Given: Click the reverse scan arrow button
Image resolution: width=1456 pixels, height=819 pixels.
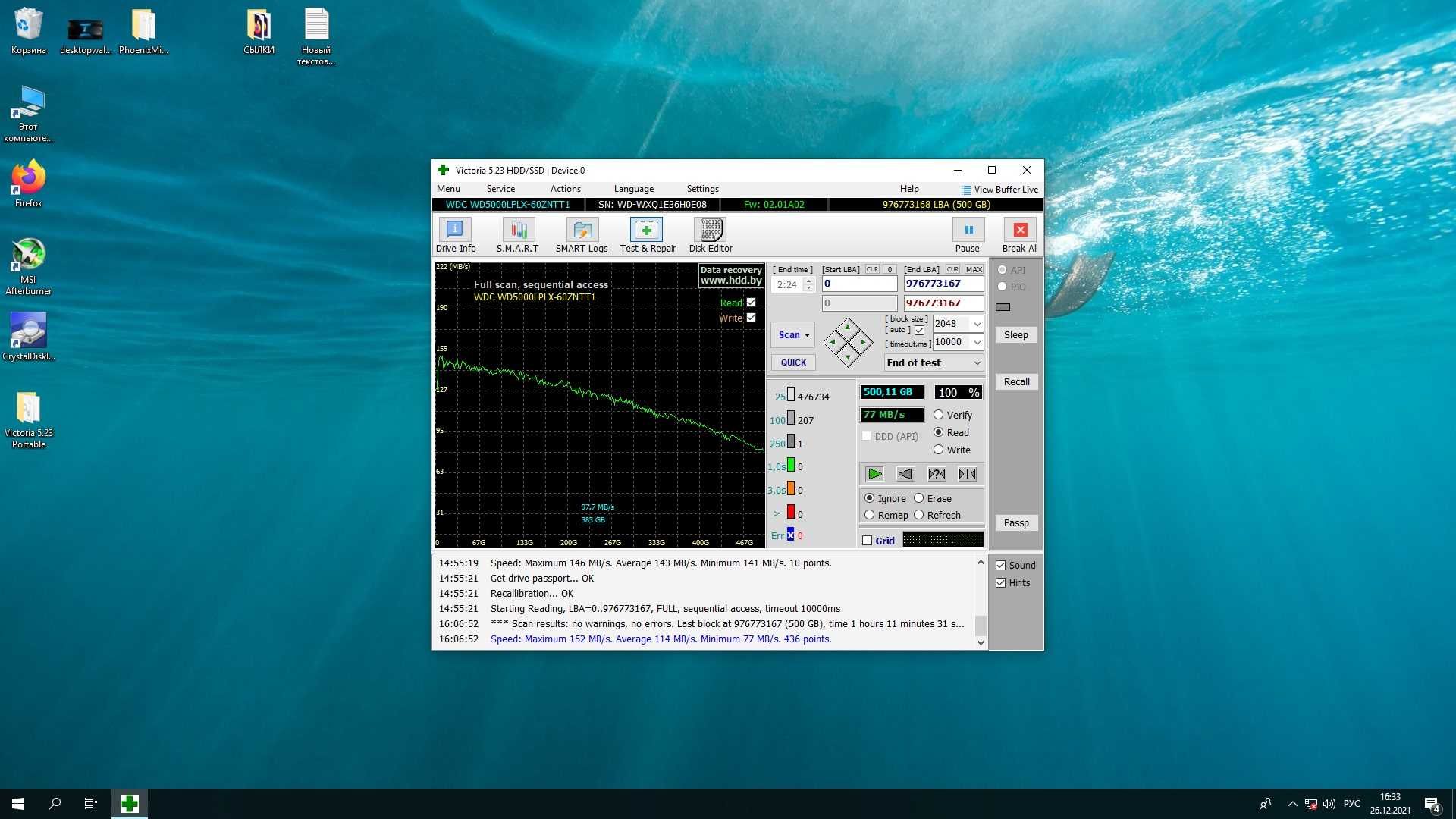Looking at the screenshot, I should (905, 474).
